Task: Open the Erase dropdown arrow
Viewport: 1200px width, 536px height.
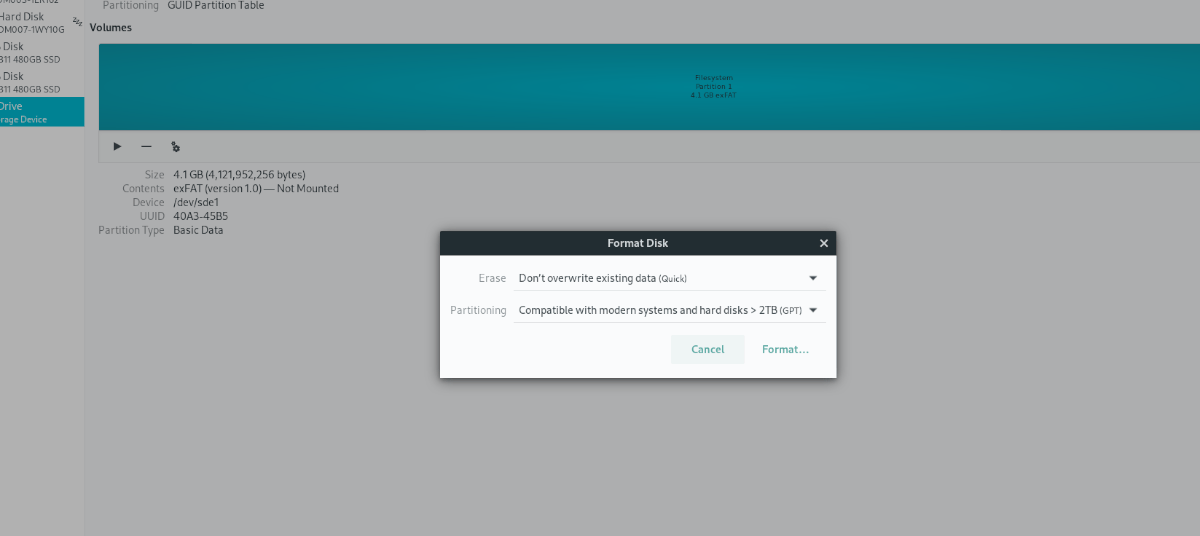Action: point(813,278)
